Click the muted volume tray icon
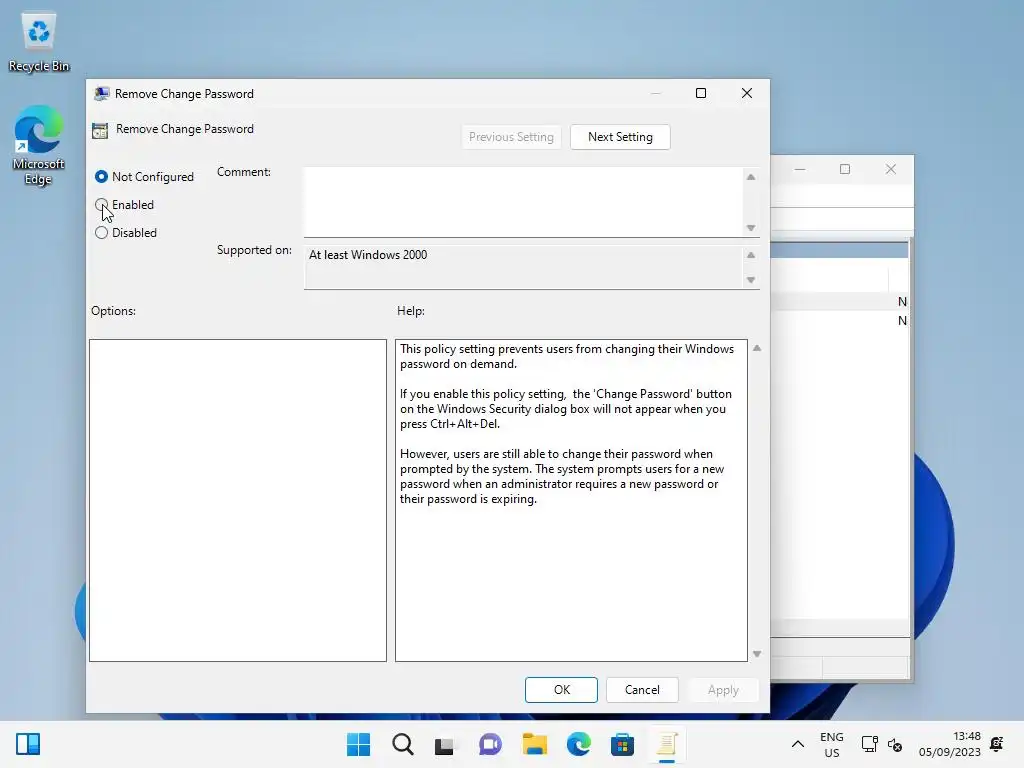 pyautogui.click(x=895, y=744)
